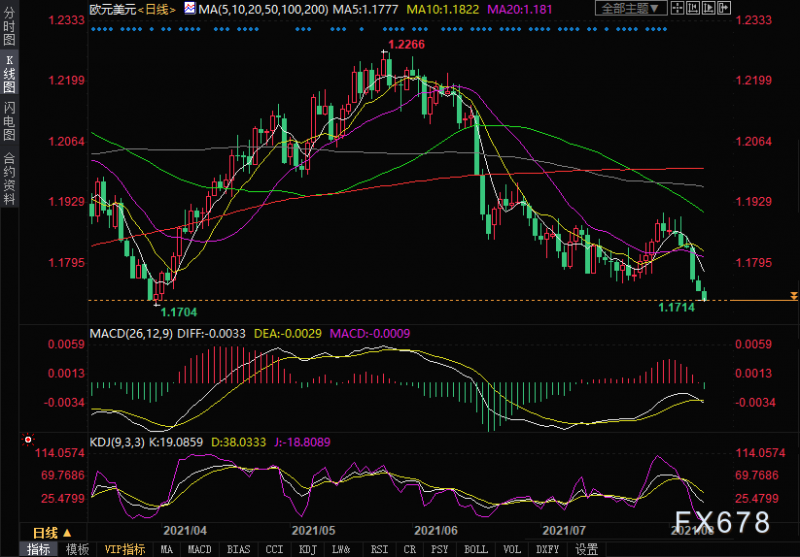Click the expand panel arrow icon

[724, 8]
